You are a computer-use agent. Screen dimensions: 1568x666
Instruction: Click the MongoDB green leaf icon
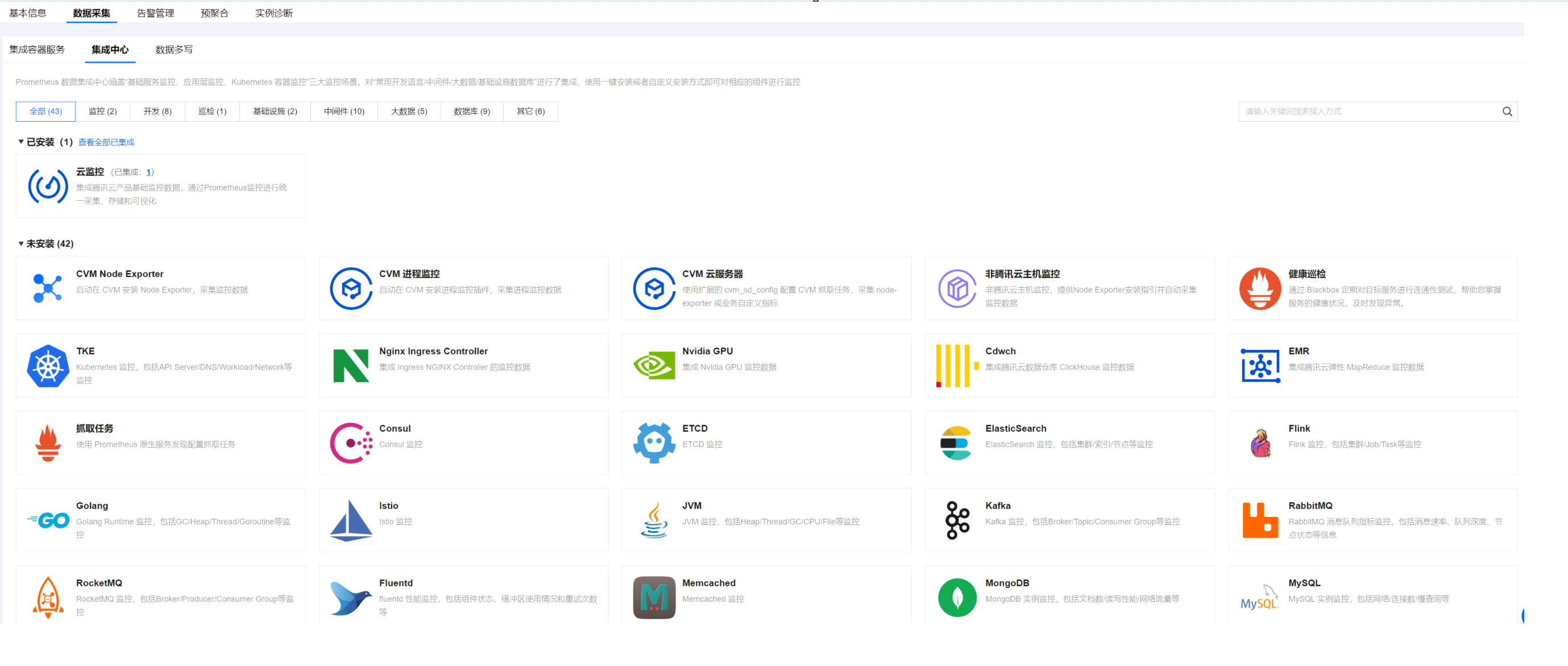tap(957, 597)
